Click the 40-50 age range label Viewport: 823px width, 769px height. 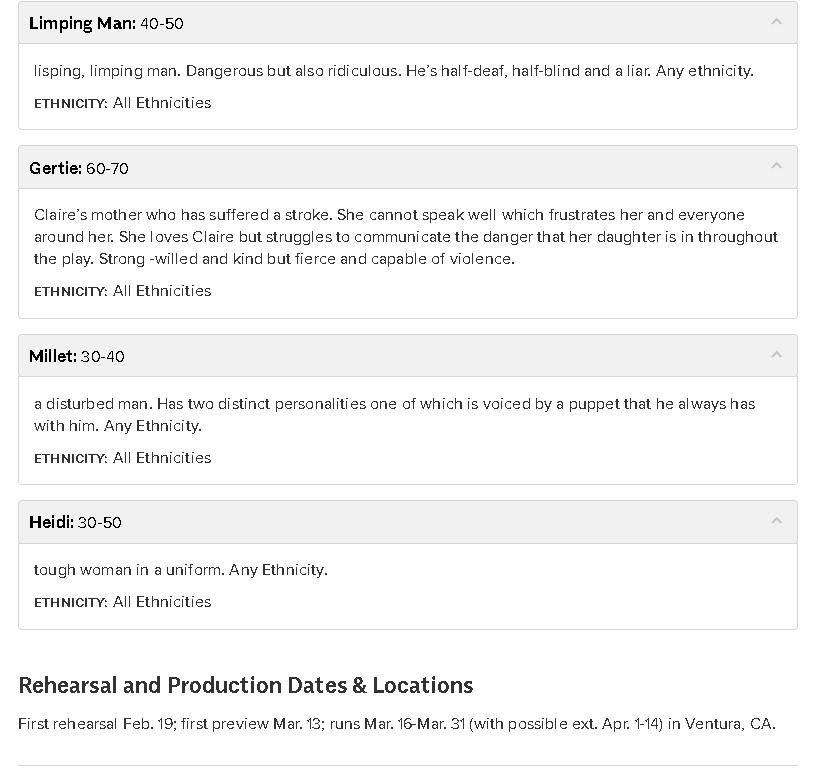coord(162,23)
